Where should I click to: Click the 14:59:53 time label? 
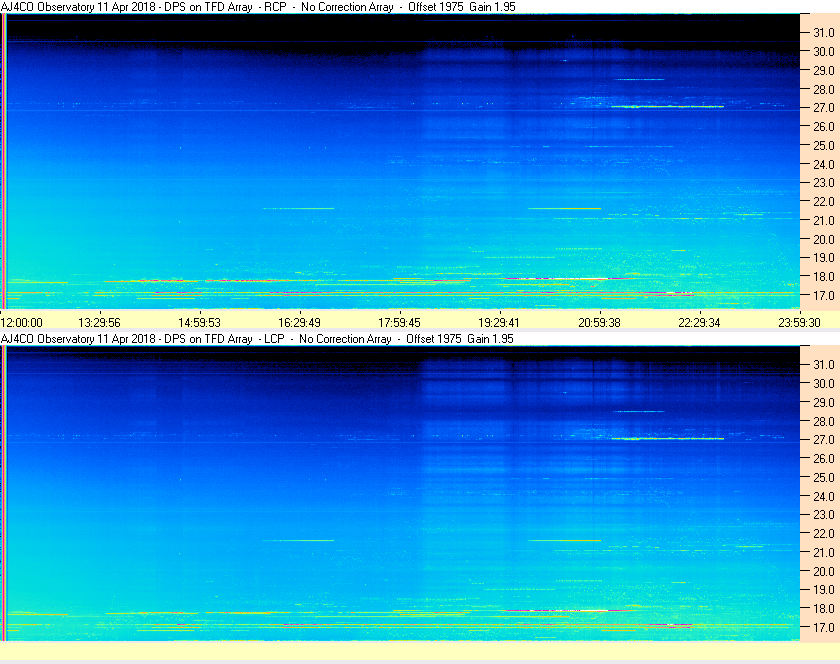tap(199, 323)
